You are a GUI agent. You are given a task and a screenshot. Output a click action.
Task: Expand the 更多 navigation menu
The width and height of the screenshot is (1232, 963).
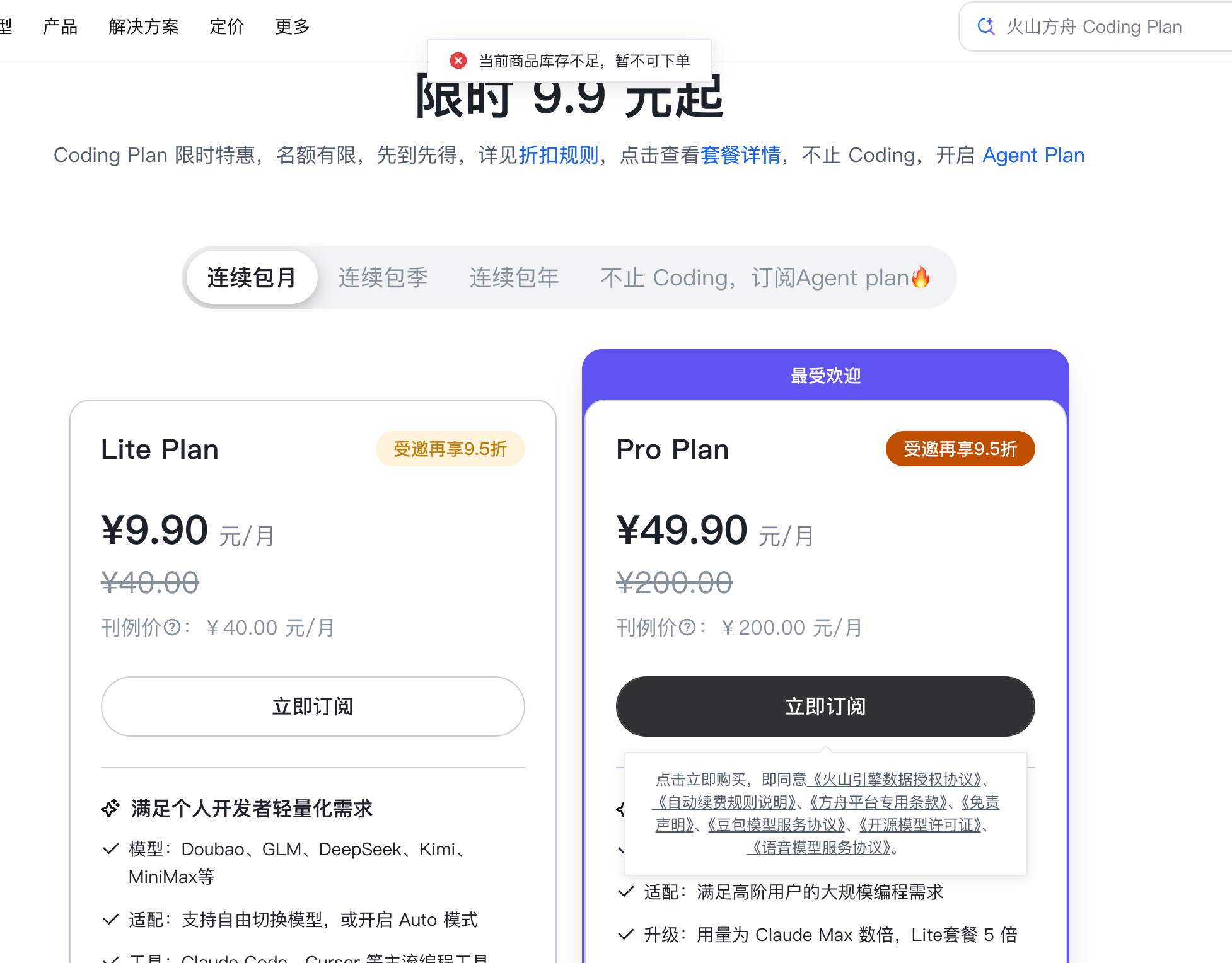[x=293, y=26]
